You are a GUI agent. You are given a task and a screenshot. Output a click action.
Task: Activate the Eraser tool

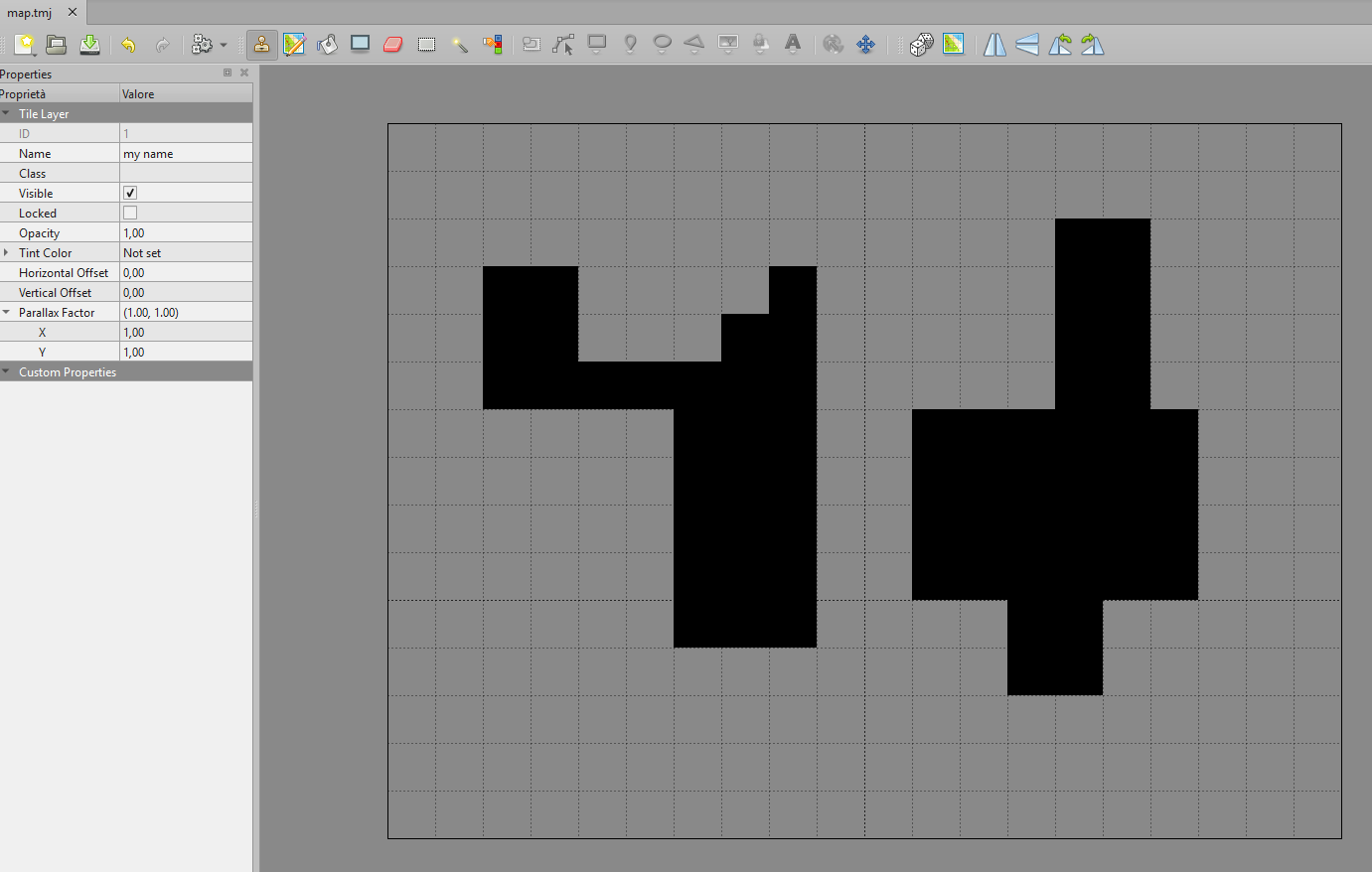click(x=393, y=45)
